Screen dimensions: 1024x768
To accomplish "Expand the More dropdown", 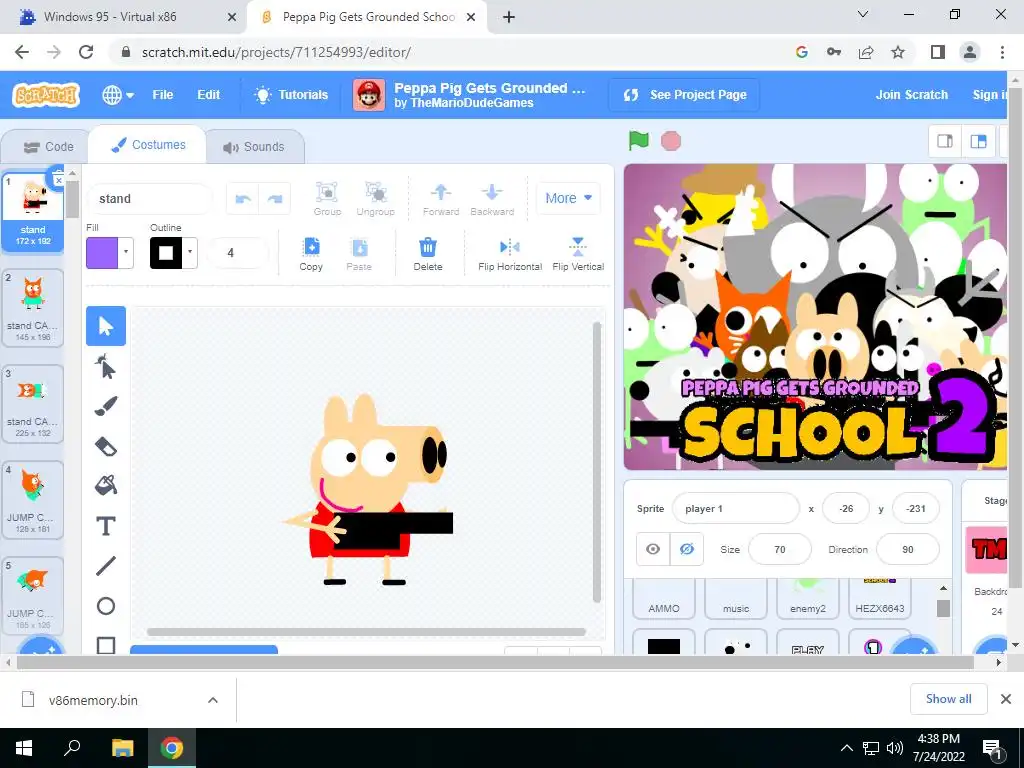I will point(568,198).
